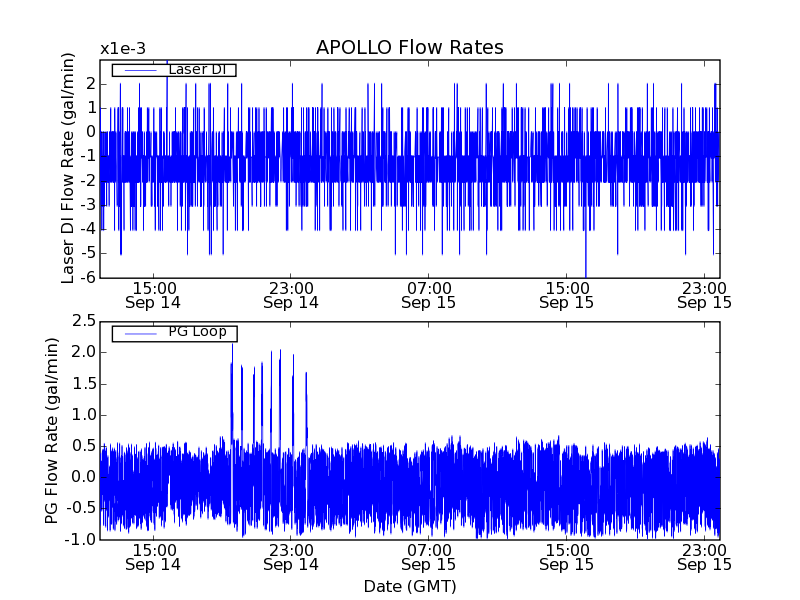
Task: Click the deepest dip reaching -6 in Laser DI plot
Action: (586, 272)
